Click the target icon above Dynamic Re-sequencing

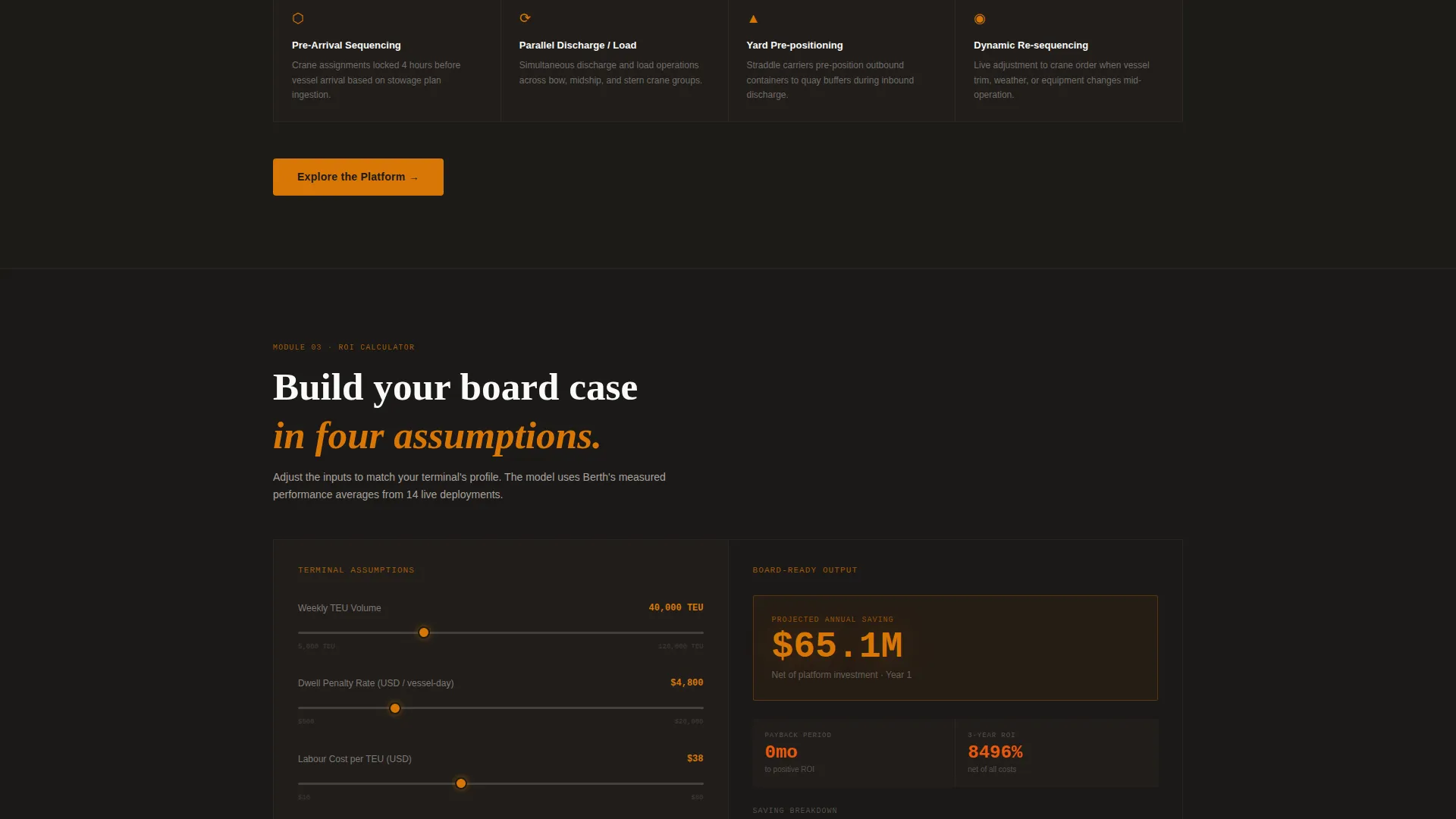point(980,19)
